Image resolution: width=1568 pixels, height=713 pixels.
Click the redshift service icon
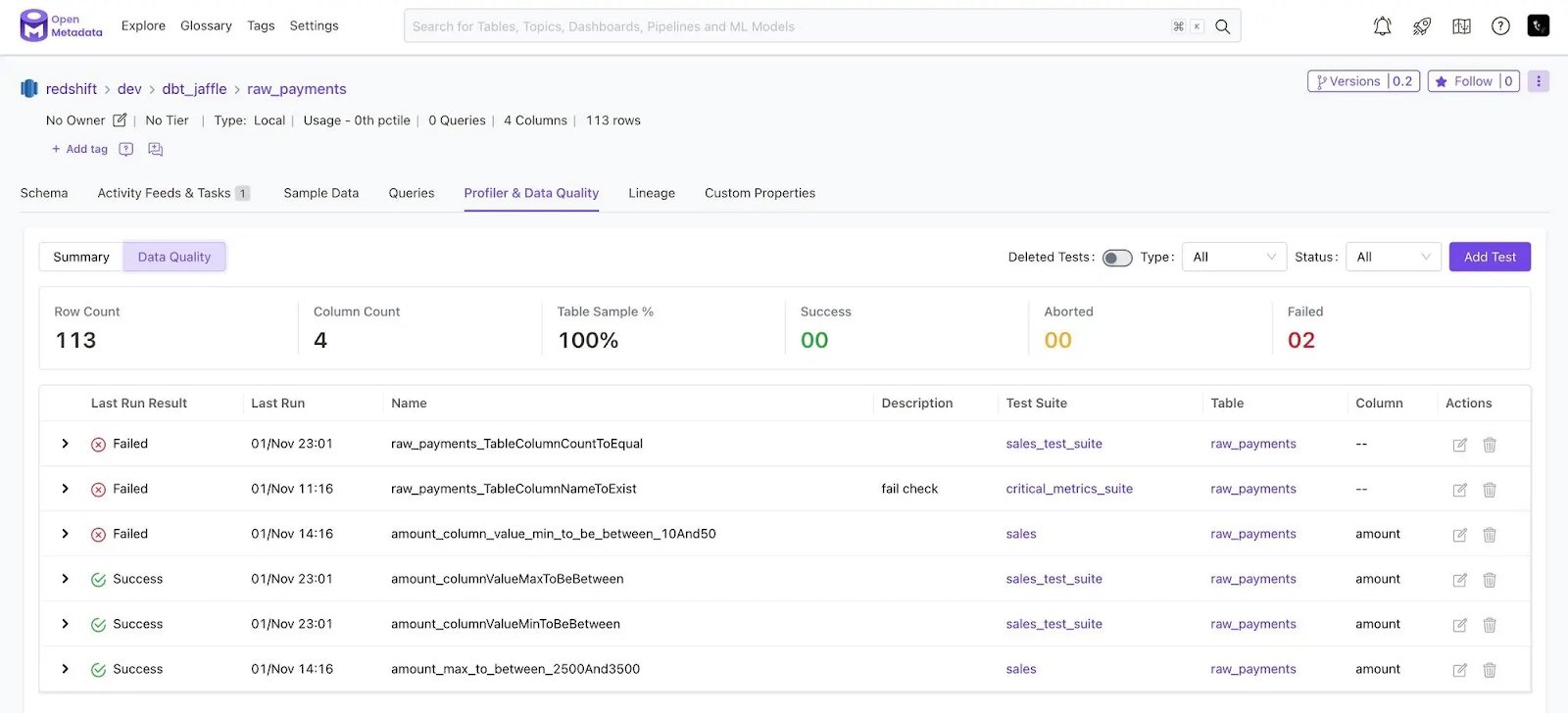[x=29, y=89]
